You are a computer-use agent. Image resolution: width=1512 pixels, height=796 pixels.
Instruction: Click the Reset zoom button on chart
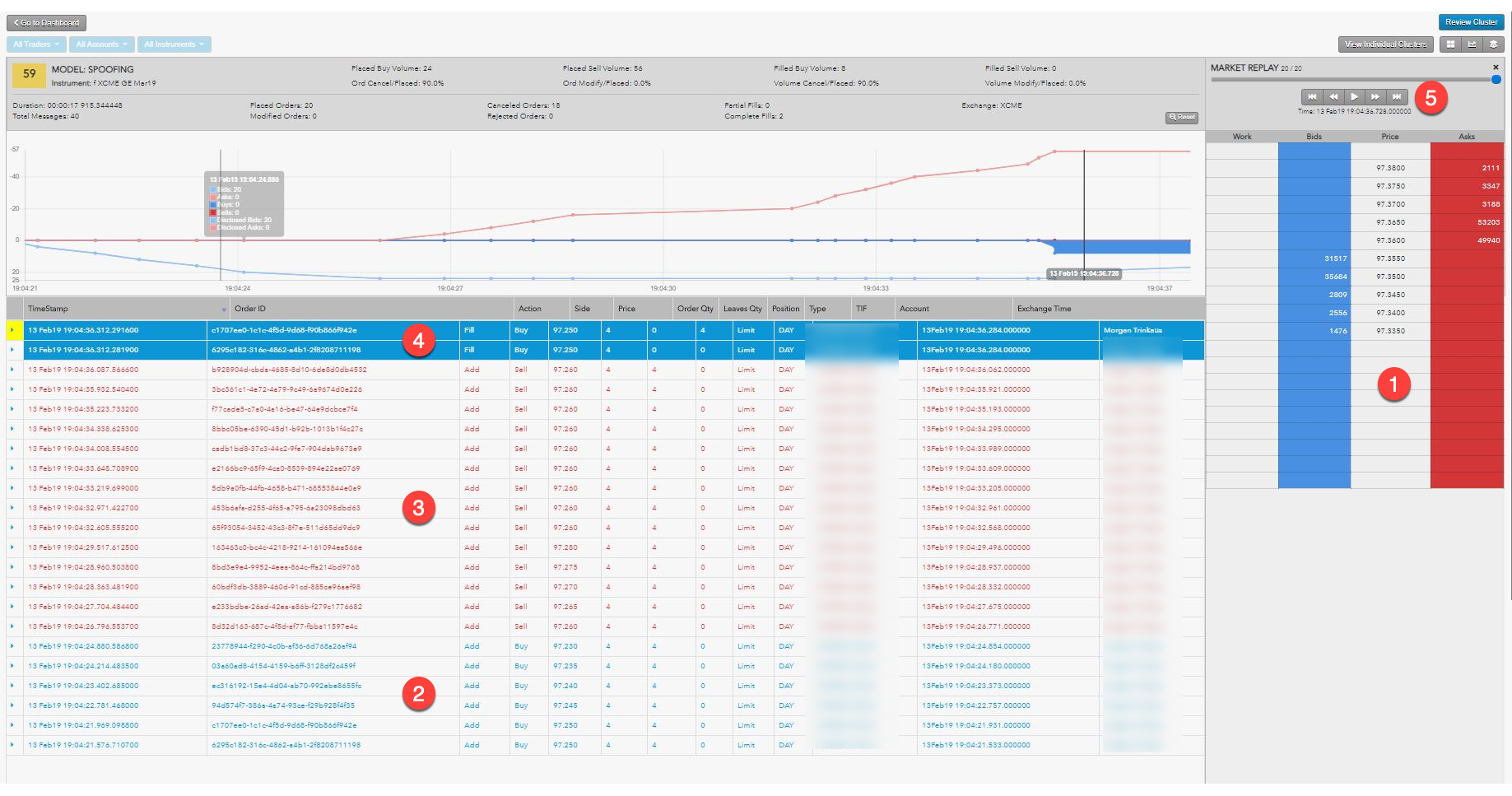[1182, 118]
